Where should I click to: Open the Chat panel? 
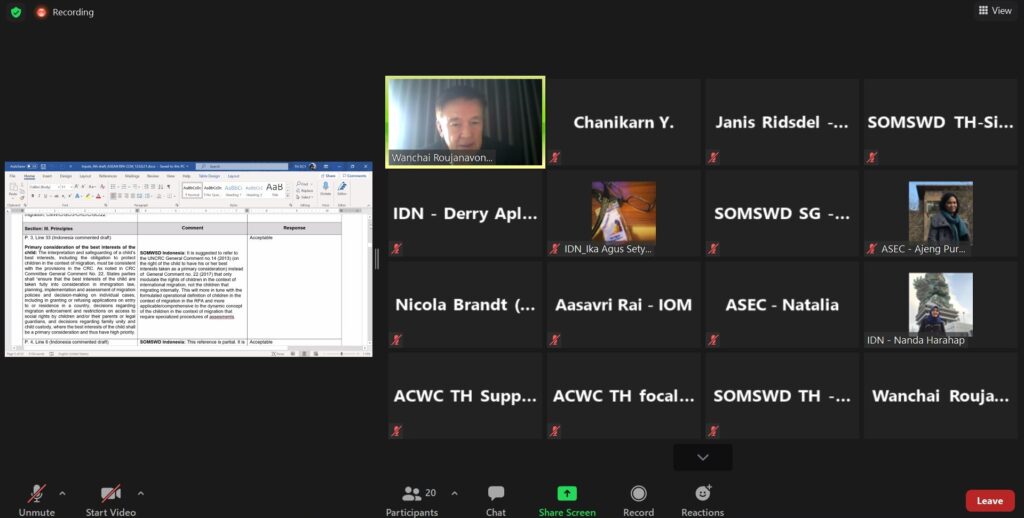coord(496,500)
